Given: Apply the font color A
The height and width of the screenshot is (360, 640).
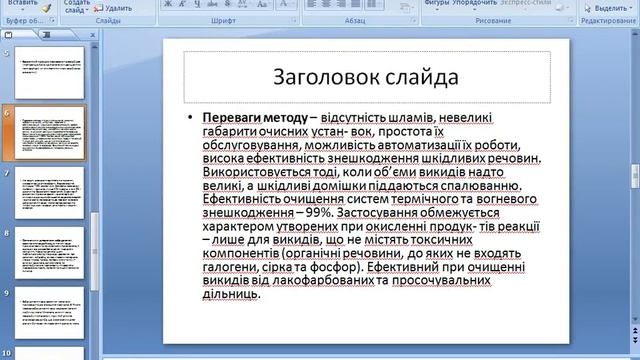Looking at the screenshot, I should click(x=285, y=4).
